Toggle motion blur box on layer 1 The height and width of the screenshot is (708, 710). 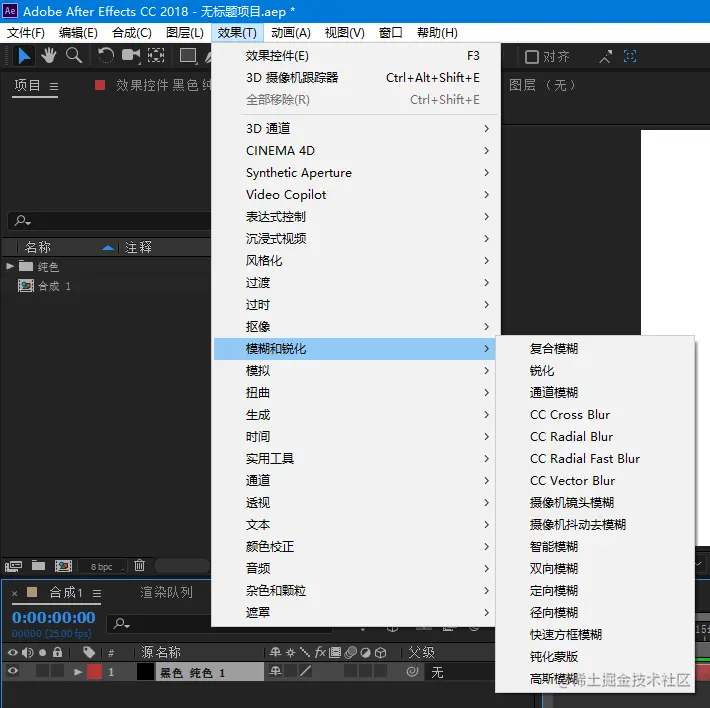(350, 672)
